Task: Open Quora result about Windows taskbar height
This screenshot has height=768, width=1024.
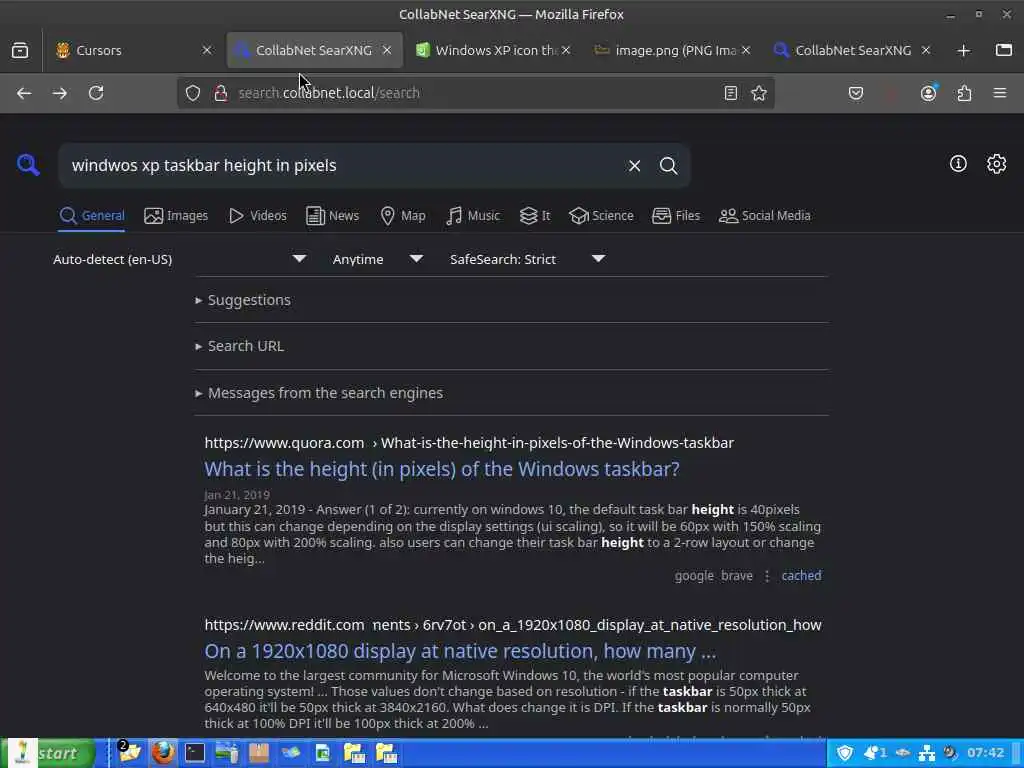Action: click(x=441, y=469)
